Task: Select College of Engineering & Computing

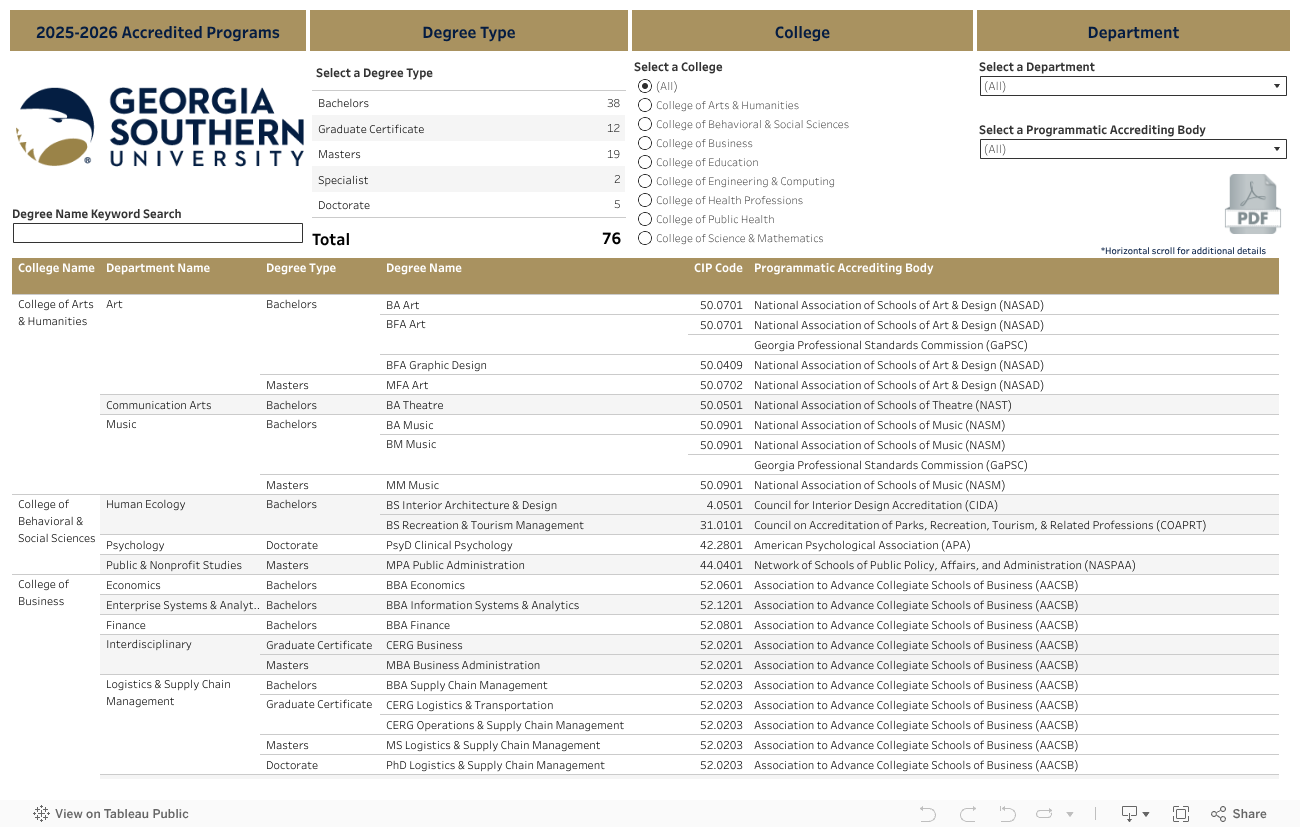Action: click(645, 181)
